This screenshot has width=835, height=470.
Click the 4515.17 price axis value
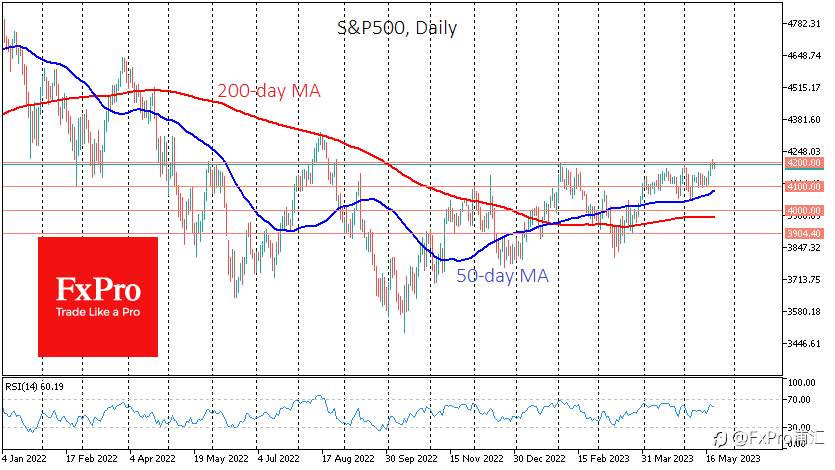804,87
